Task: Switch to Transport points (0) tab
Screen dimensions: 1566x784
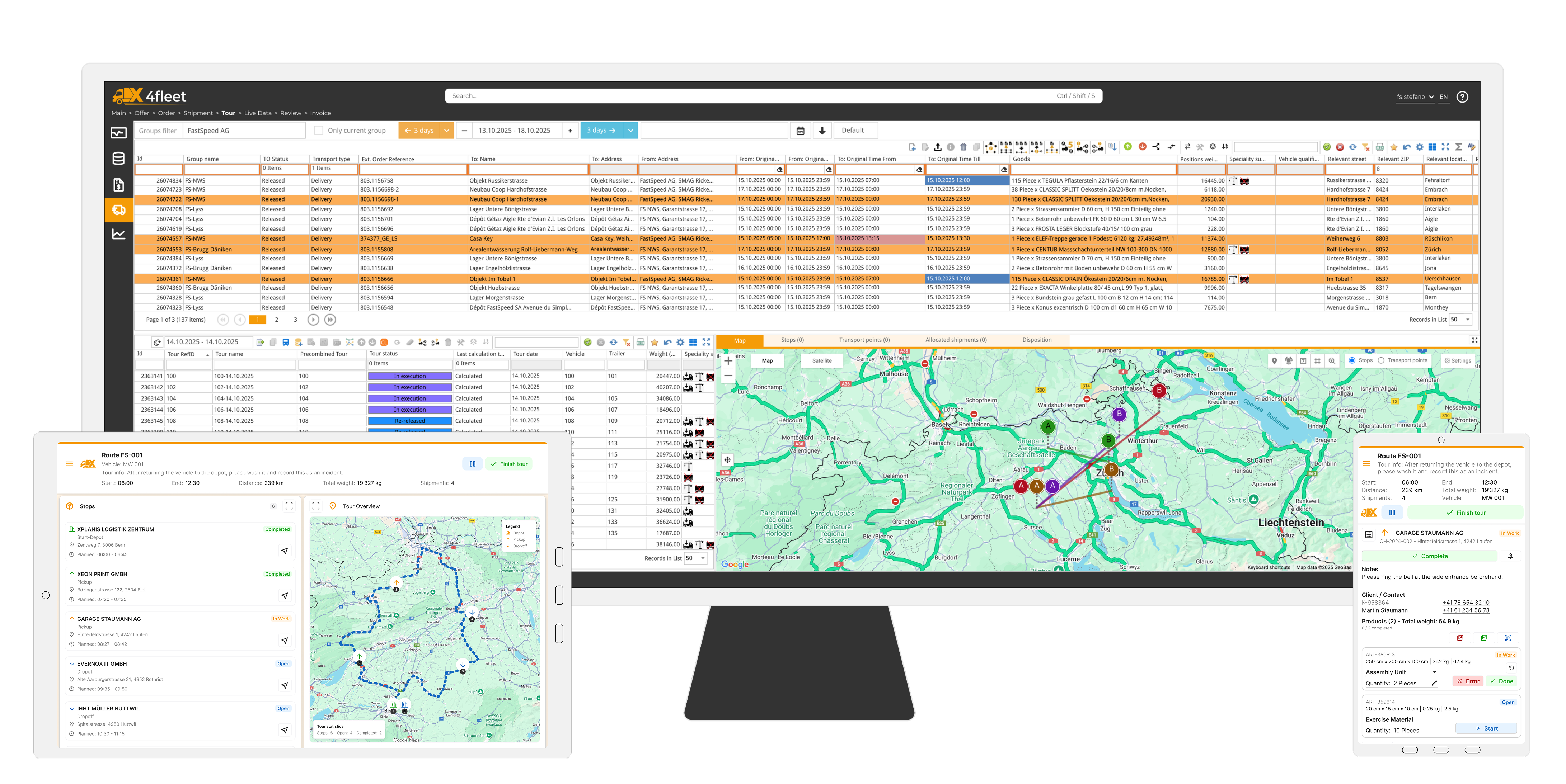Action: point(864,340)
